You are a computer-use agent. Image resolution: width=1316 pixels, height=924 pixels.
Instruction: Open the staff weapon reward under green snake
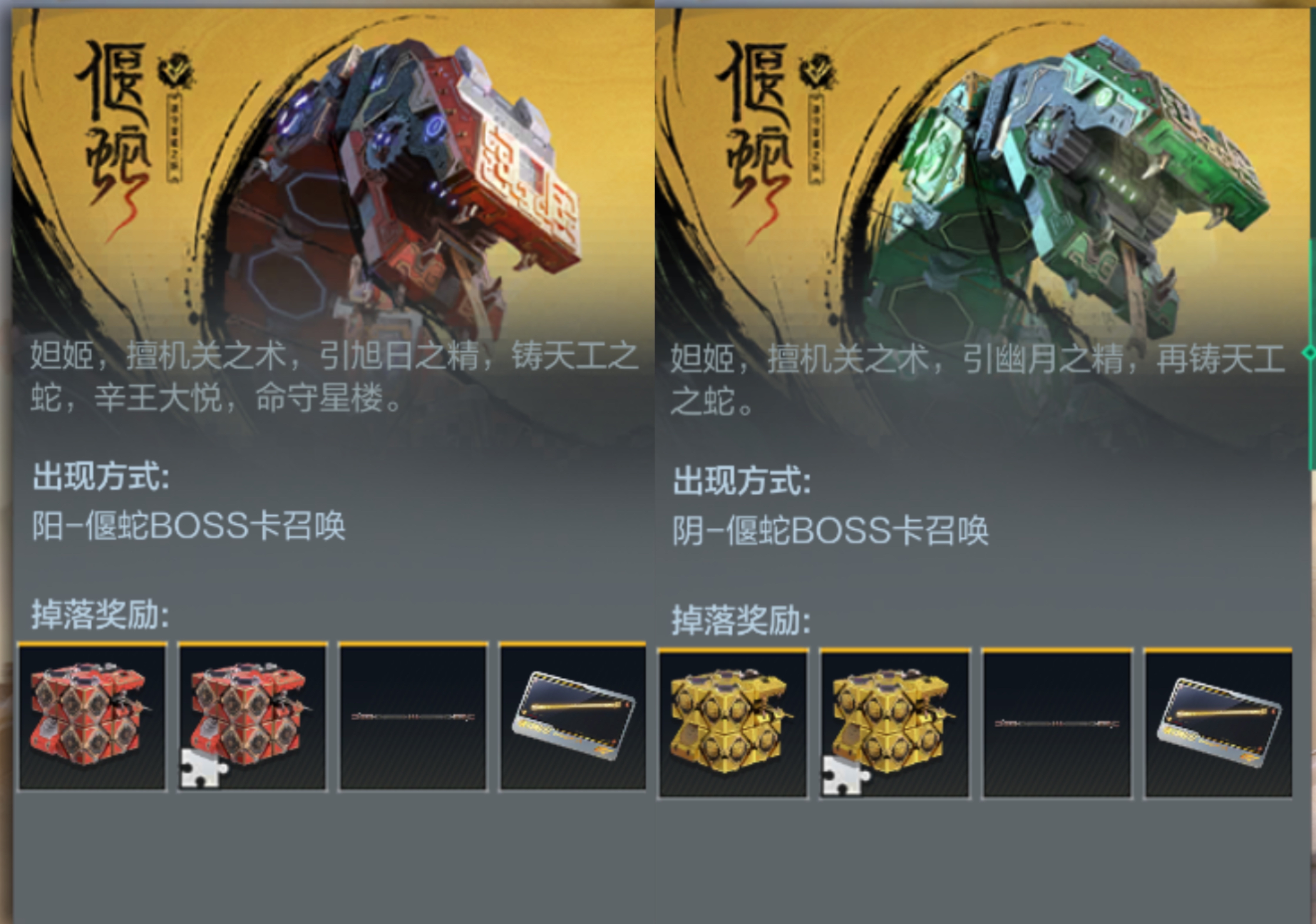[x=1057, y=723]
